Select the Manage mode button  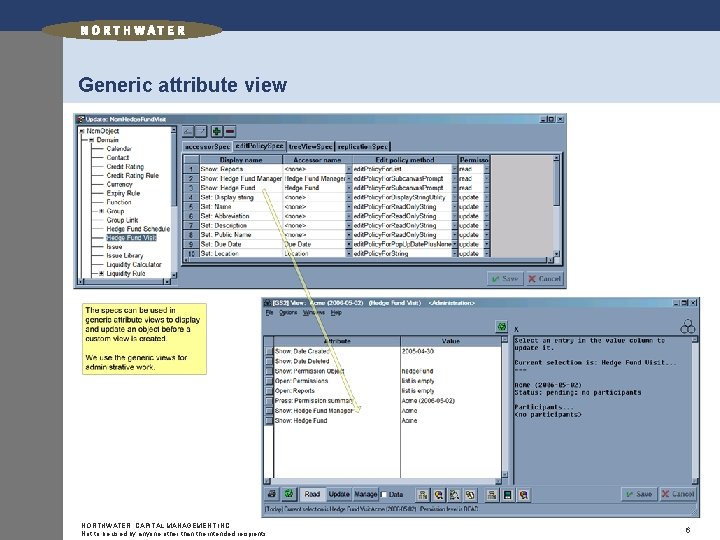(366, 494)
